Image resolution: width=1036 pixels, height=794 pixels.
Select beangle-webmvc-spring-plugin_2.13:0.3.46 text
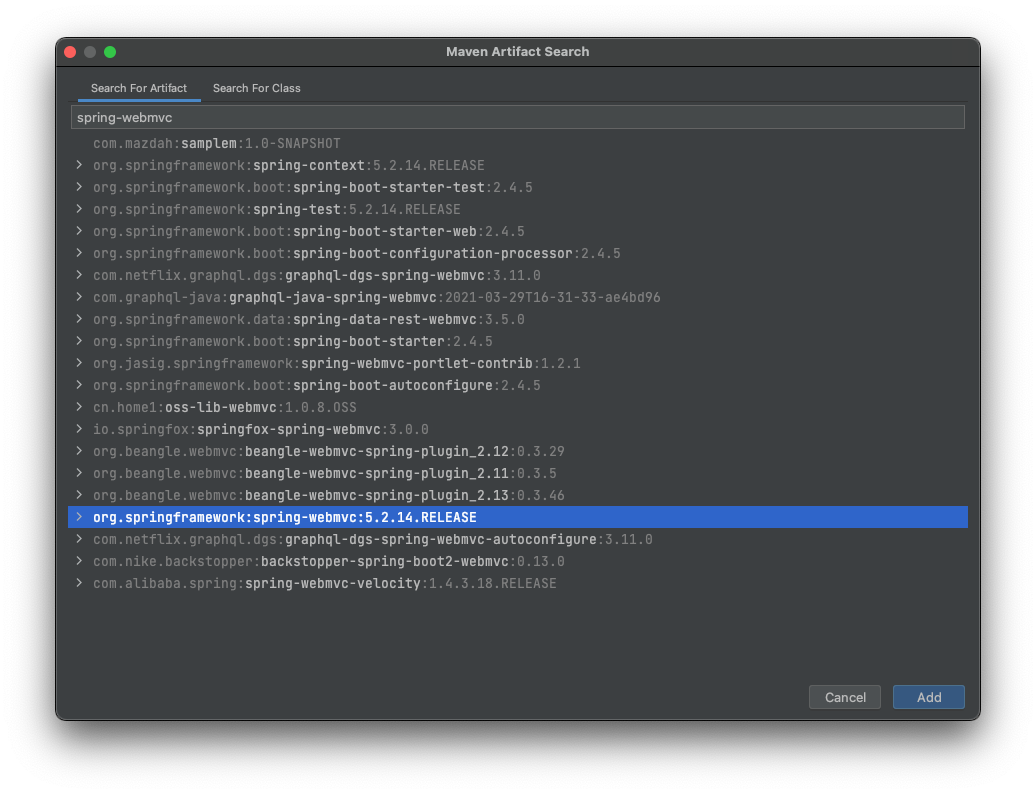329,495
